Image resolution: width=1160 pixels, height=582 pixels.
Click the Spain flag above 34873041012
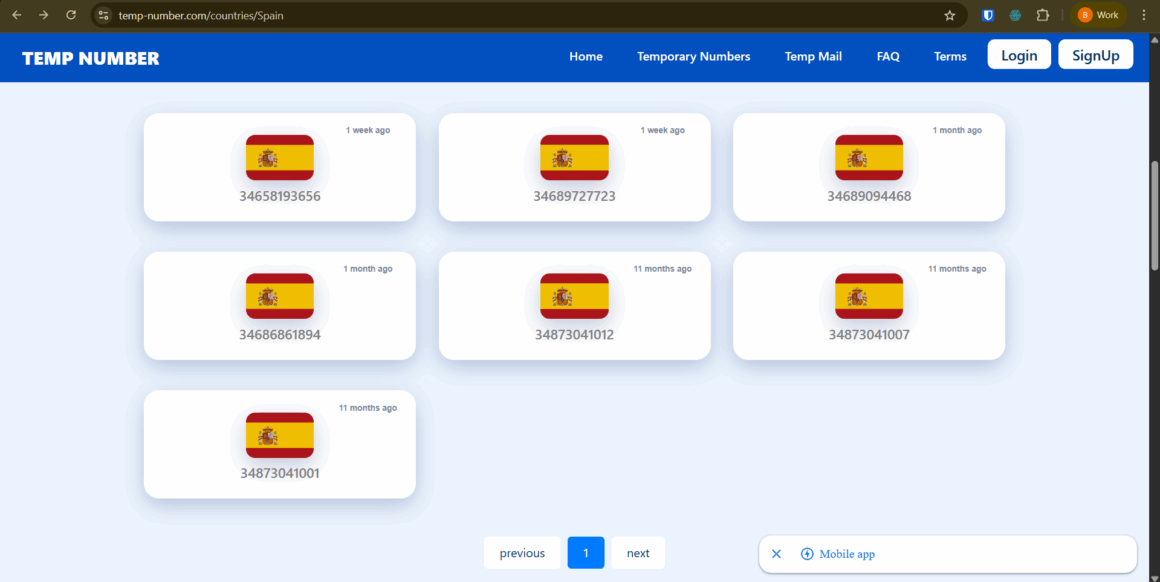[x=574, y=296]
